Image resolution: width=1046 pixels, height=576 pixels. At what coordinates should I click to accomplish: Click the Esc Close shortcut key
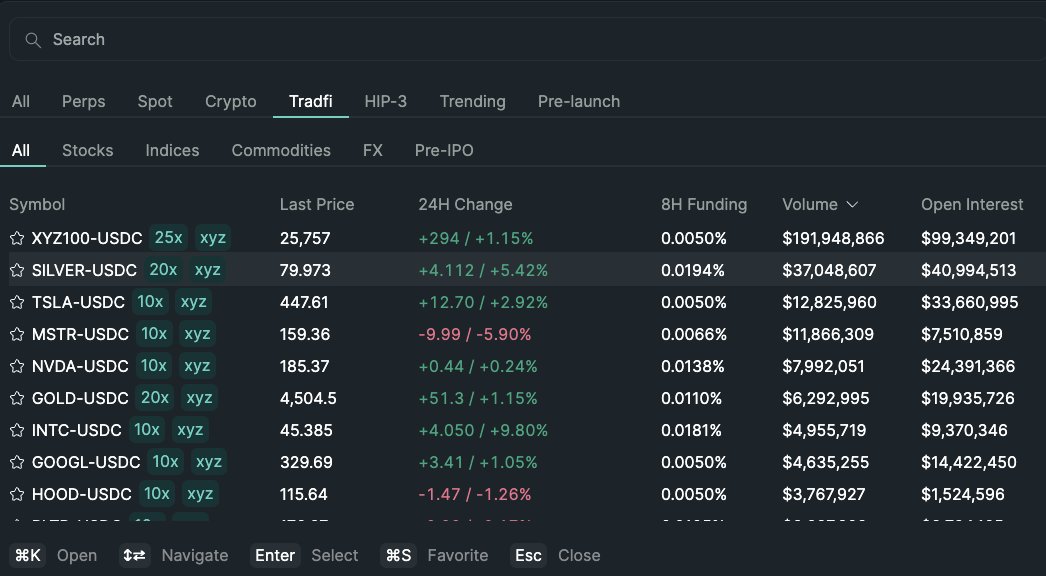(528, 555)
